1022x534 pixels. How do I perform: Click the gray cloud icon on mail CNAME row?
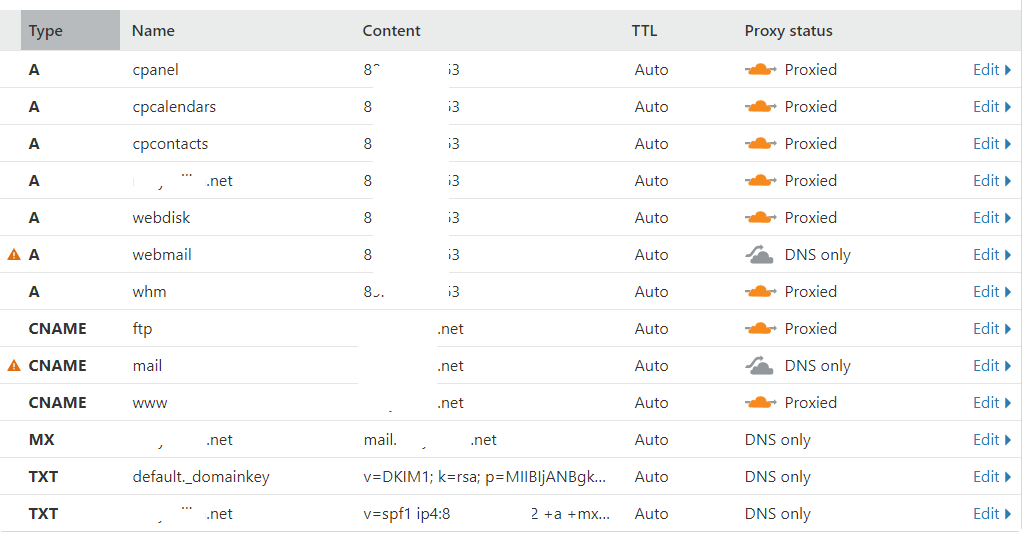(759, 365)
